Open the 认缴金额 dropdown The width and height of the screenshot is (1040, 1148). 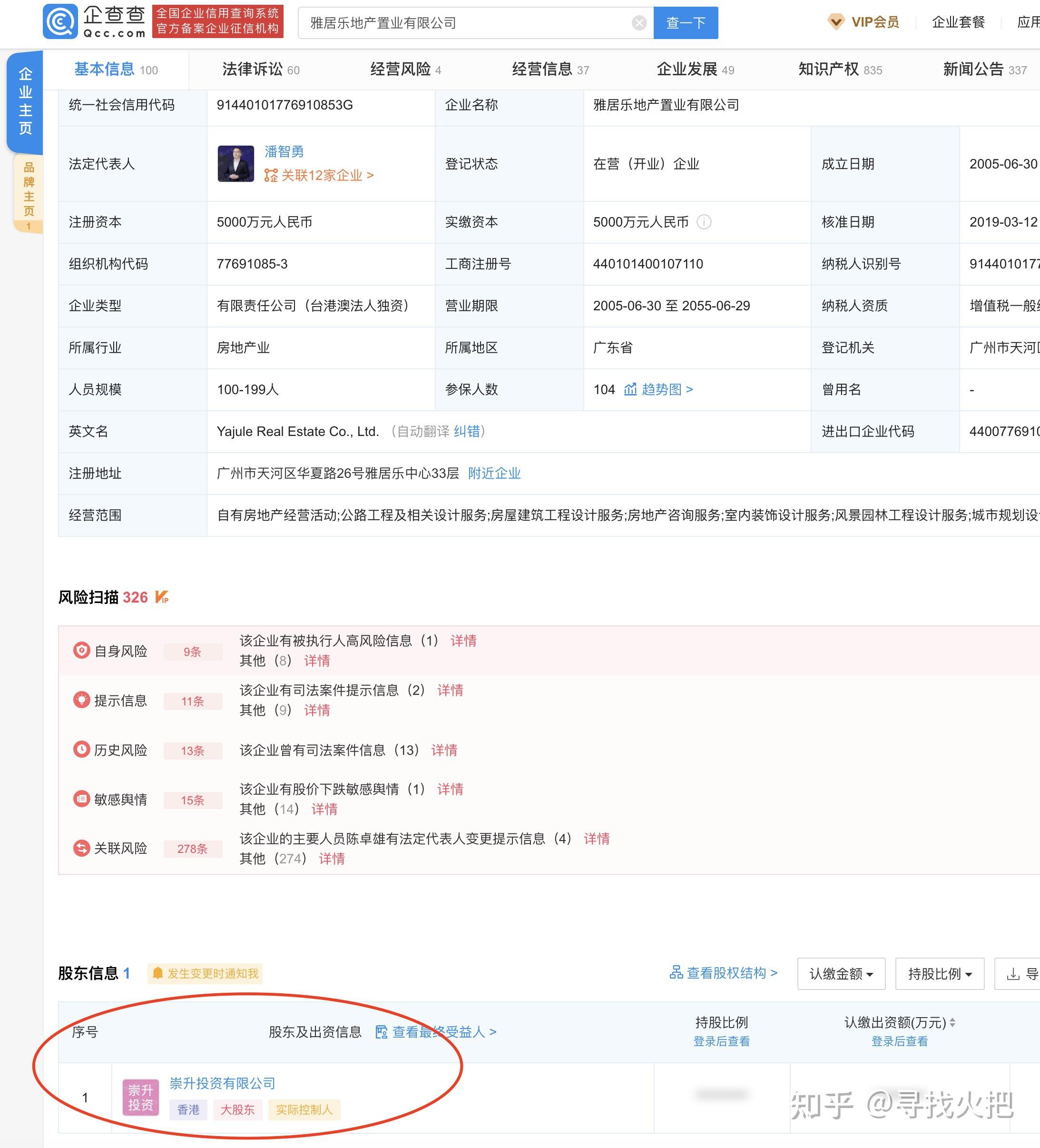841,974
